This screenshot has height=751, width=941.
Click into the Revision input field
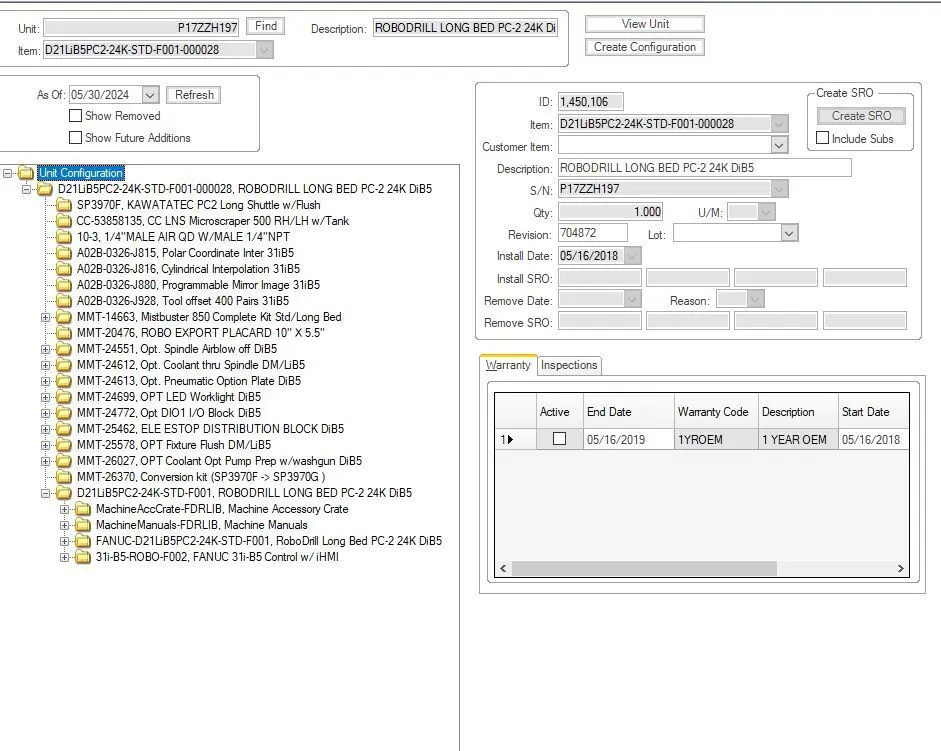point(592,233)
